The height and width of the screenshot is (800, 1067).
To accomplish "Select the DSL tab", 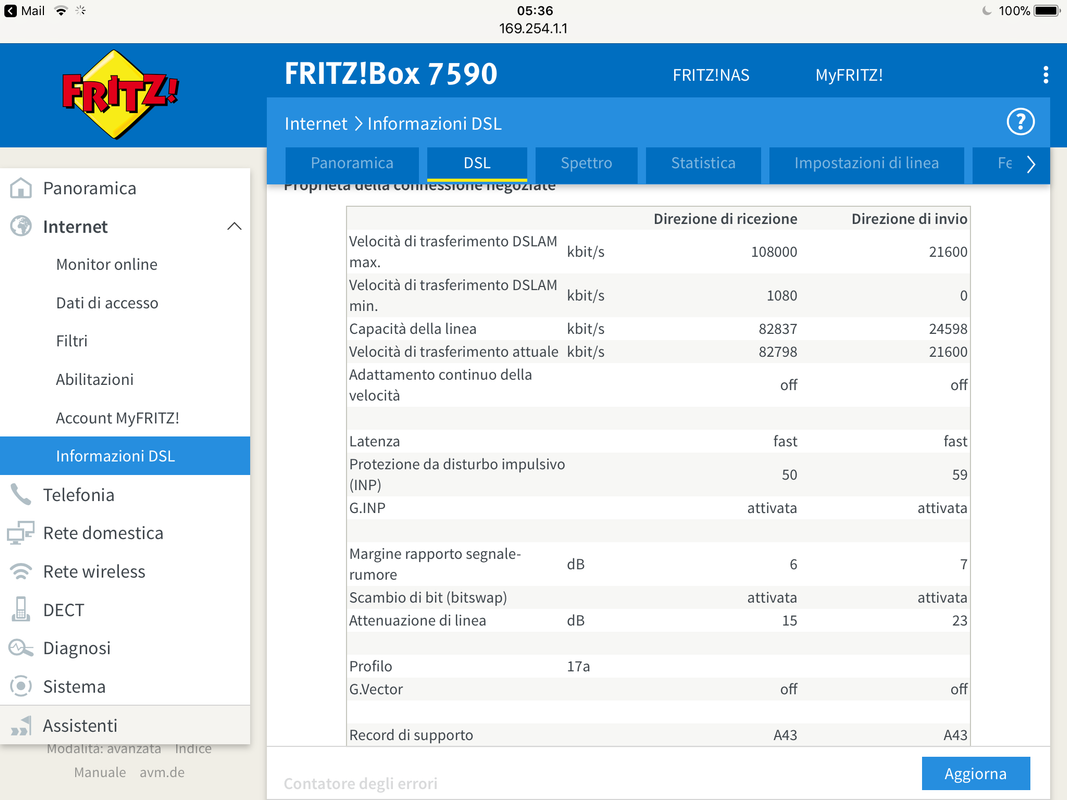I will (477, 164).
